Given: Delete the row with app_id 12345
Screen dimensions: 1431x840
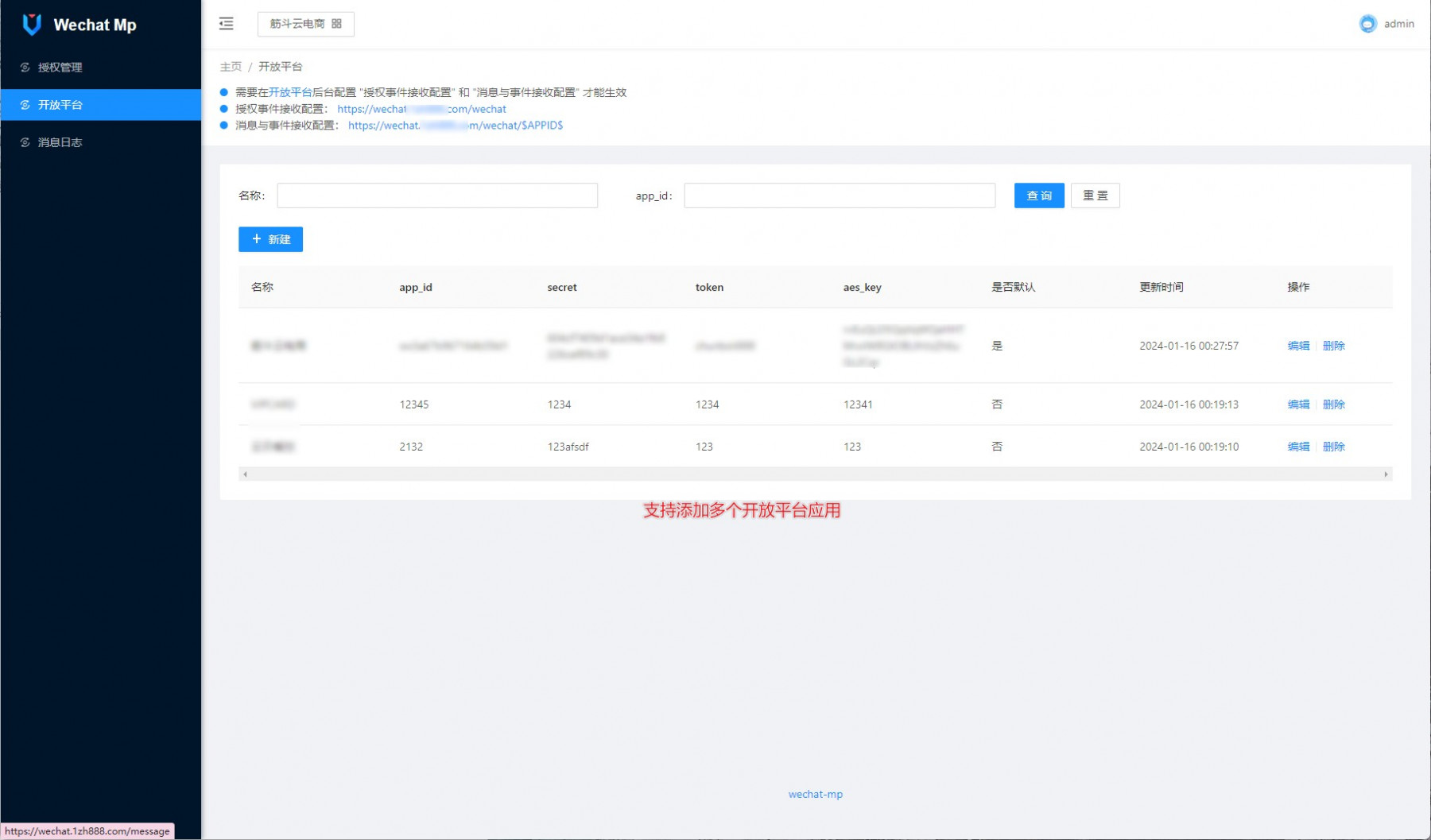Looking at the screenshot, I should [1333, 405].
